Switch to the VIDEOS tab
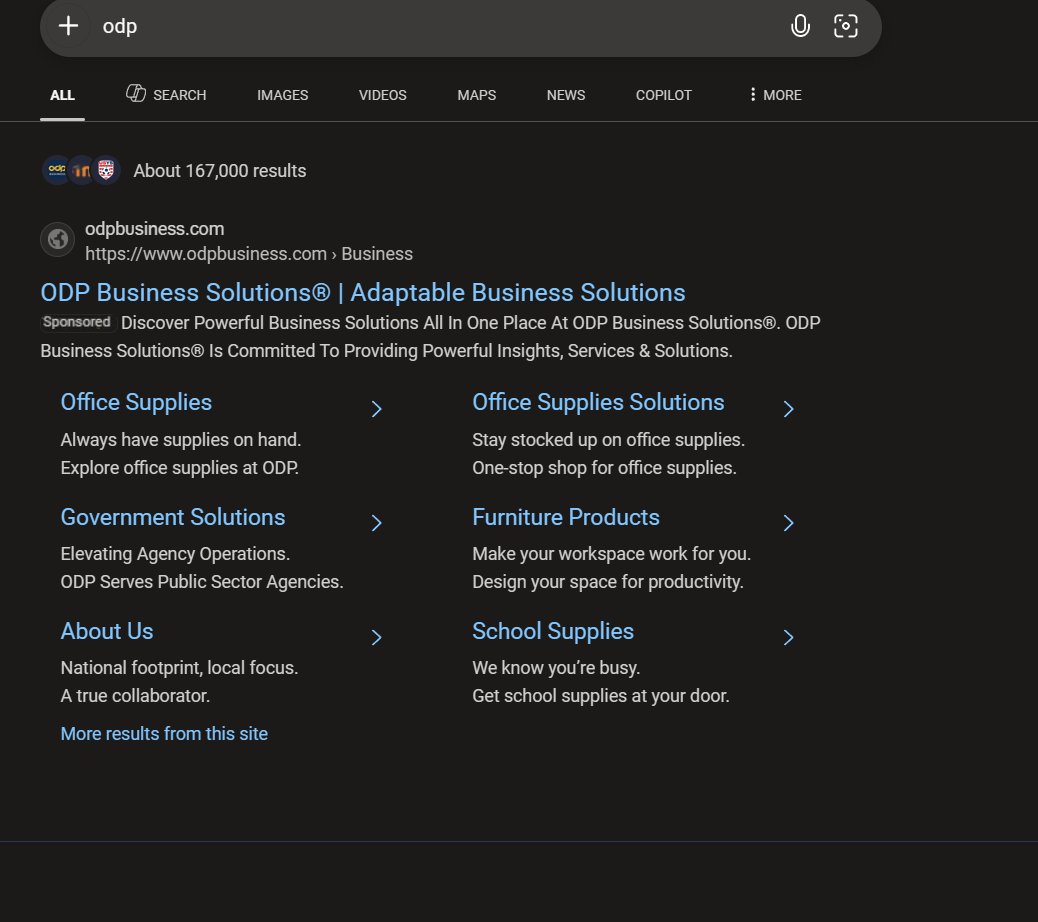This screenshot has width=1038, height=922. pos(383,95)
